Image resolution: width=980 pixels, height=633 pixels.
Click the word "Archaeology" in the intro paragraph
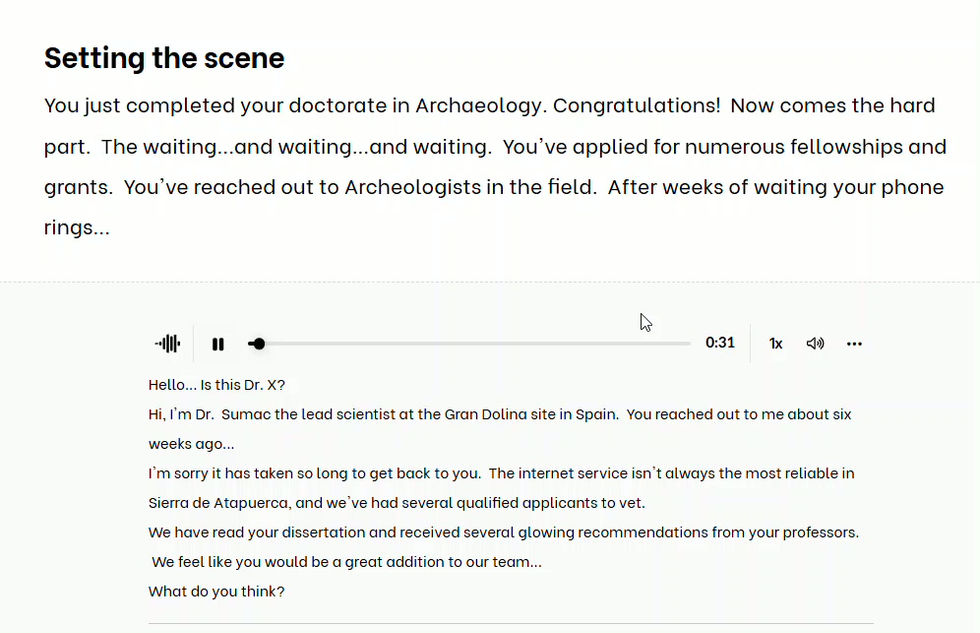(x=478, y=106)
